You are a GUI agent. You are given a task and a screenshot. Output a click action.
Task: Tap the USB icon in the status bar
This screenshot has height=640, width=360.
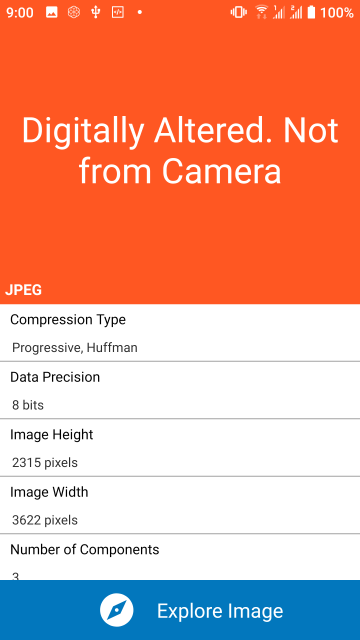(96, 13)
